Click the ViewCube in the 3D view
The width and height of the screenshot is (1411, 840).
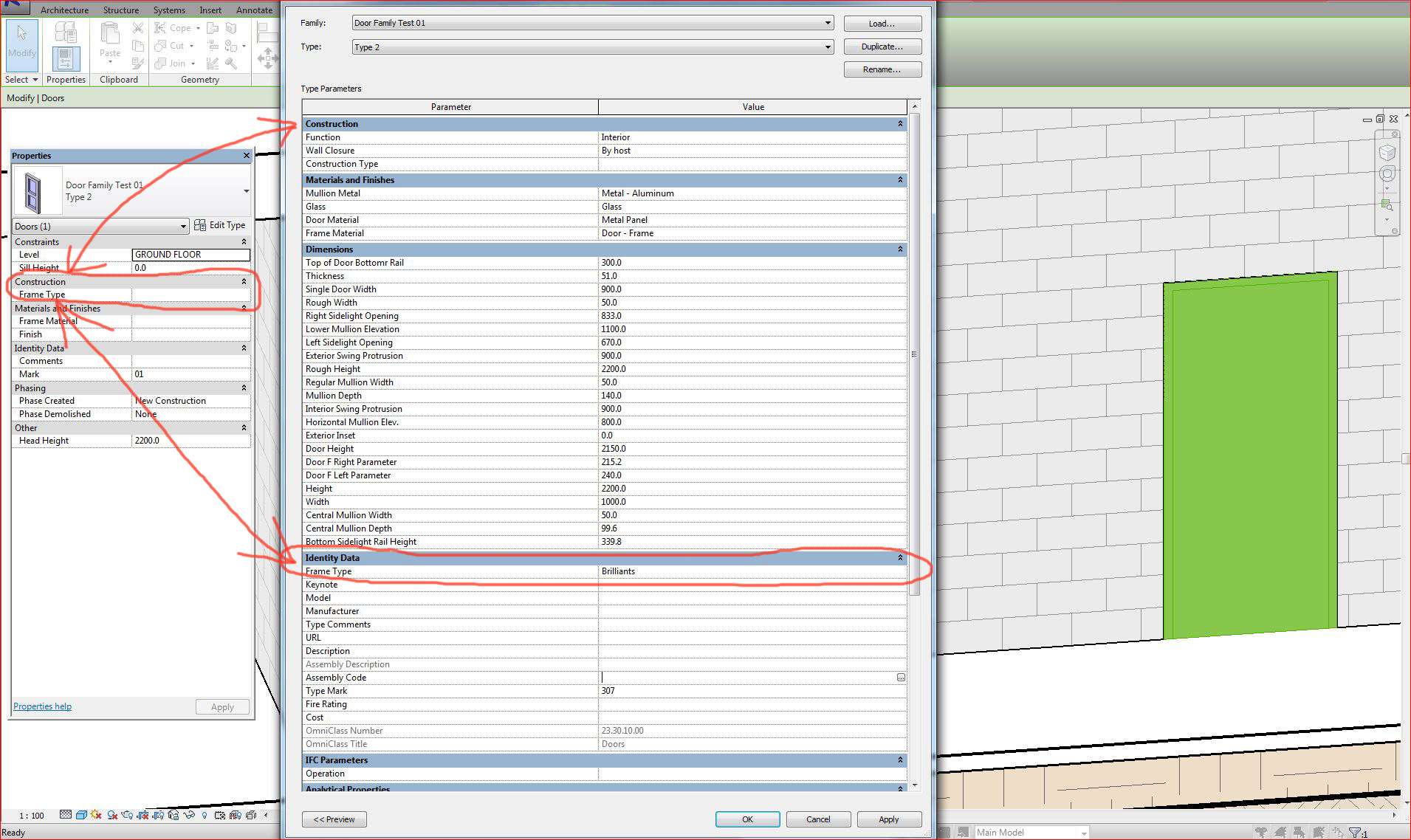pyautogui.click(x=1387, y=153)
